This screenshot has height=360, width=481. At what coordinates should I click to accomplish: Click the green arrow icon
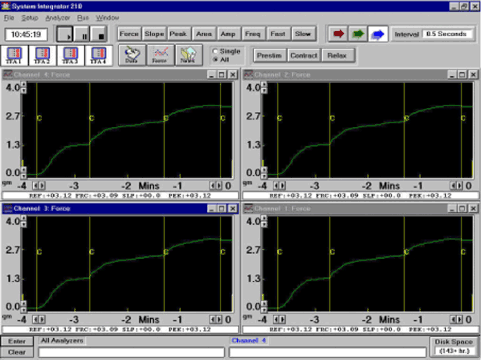(x=358, y=34)
